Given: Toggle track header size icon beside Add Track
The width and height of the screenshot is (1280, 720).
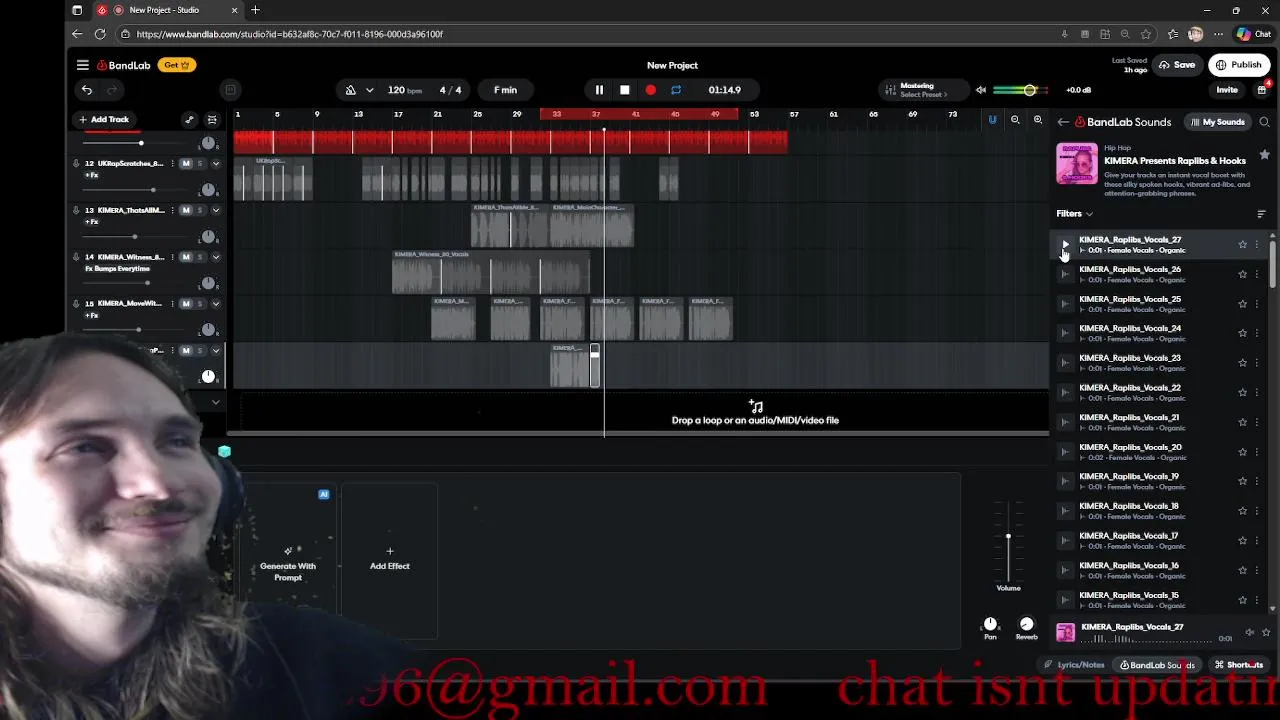Looking at the screenshot, I should tap(211, 120).
